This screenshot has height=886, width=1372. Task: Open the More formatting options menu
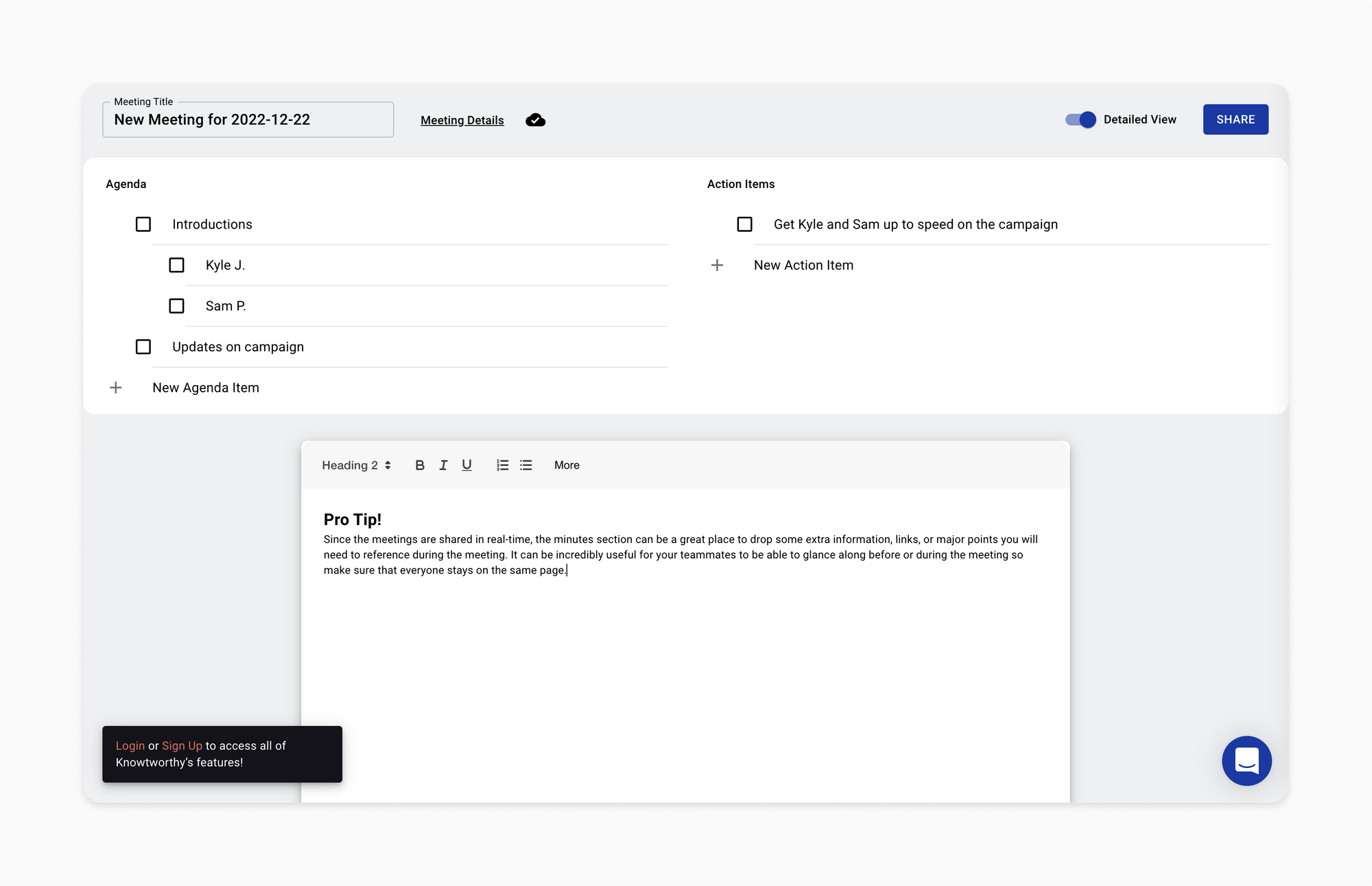pos(566,465)
